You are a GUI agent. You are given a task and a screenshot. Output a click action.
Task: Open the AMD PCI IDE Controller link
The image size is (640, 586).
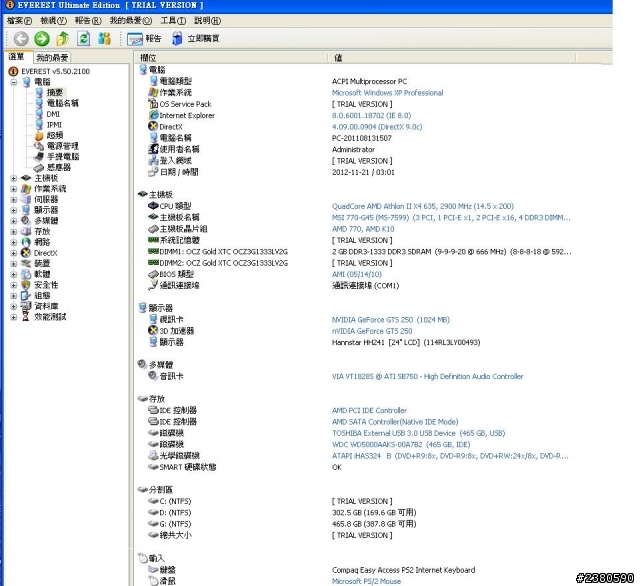coord(369,410)
